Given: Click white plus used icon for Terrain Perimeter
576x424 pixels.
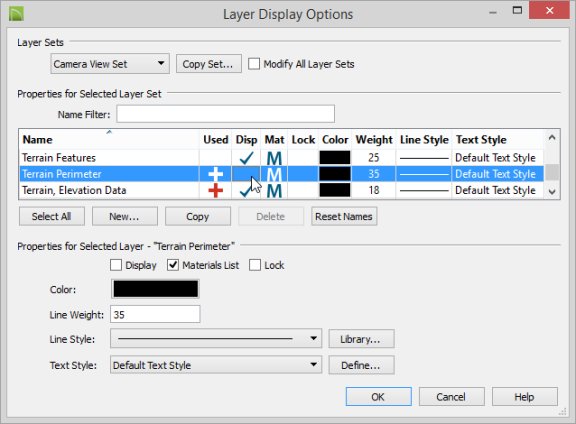Looking at the screenshot, I should click(x=216, y=174).
